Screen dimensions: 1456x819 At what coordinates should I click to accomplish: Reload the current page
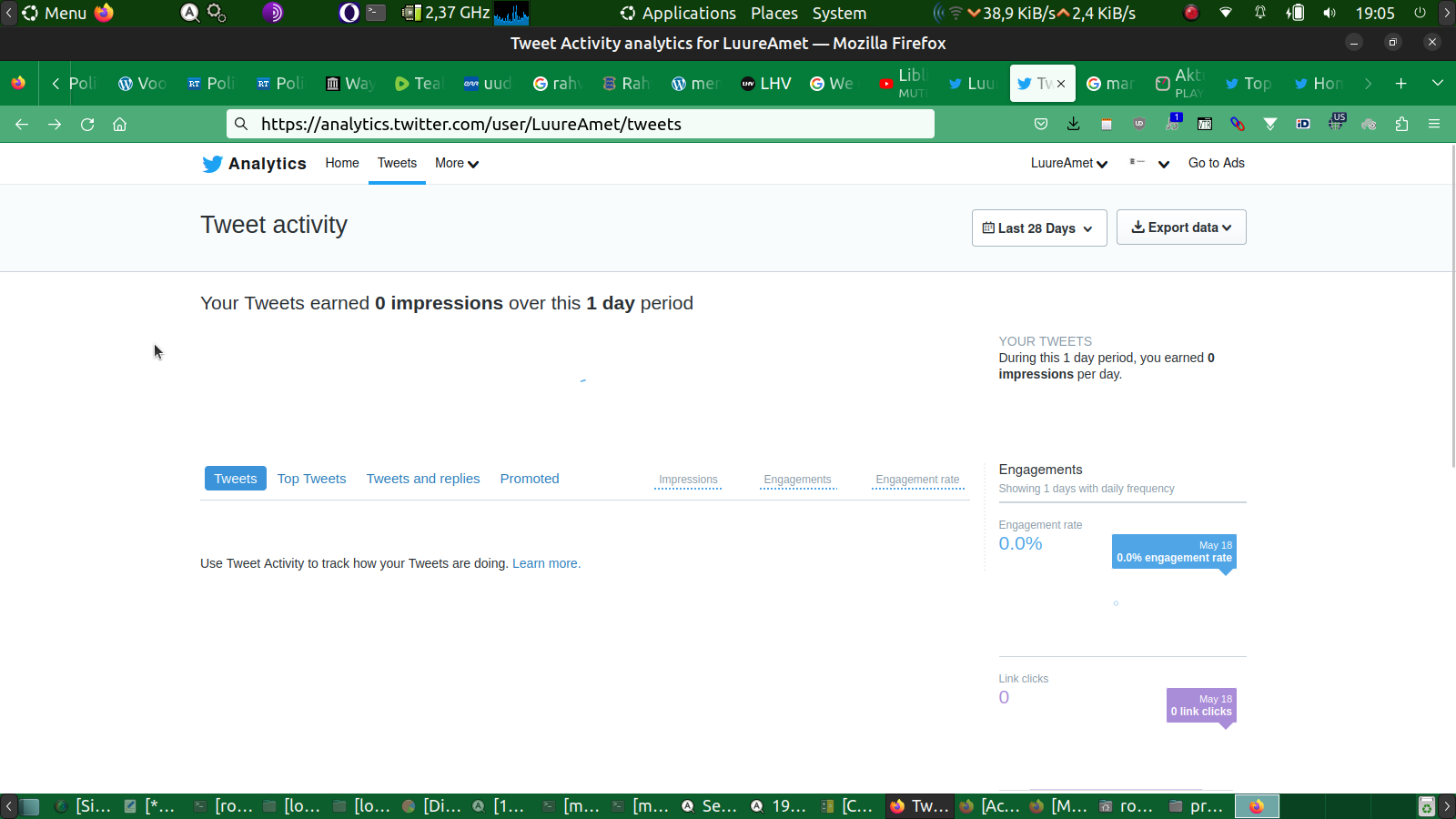[x=87, y=124]
